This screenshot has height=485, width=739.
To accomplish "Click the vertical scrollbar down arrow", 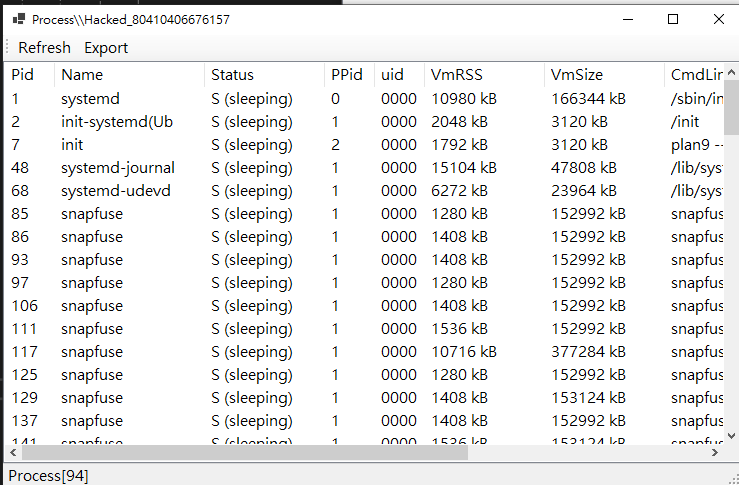I will coord(731,435).
